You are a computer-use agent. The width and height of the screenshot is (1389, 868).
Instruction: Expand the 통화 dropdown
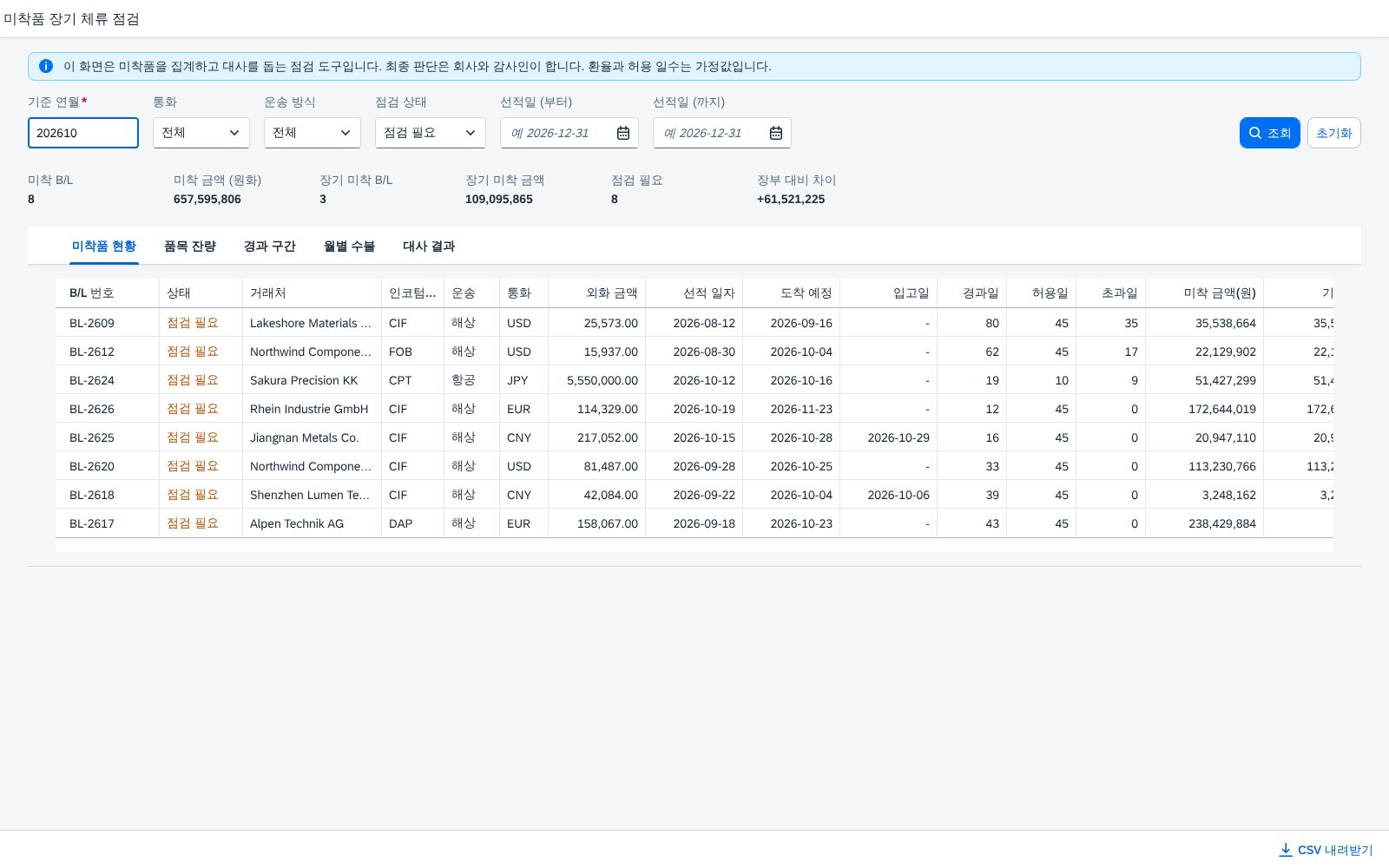[201, 133]
